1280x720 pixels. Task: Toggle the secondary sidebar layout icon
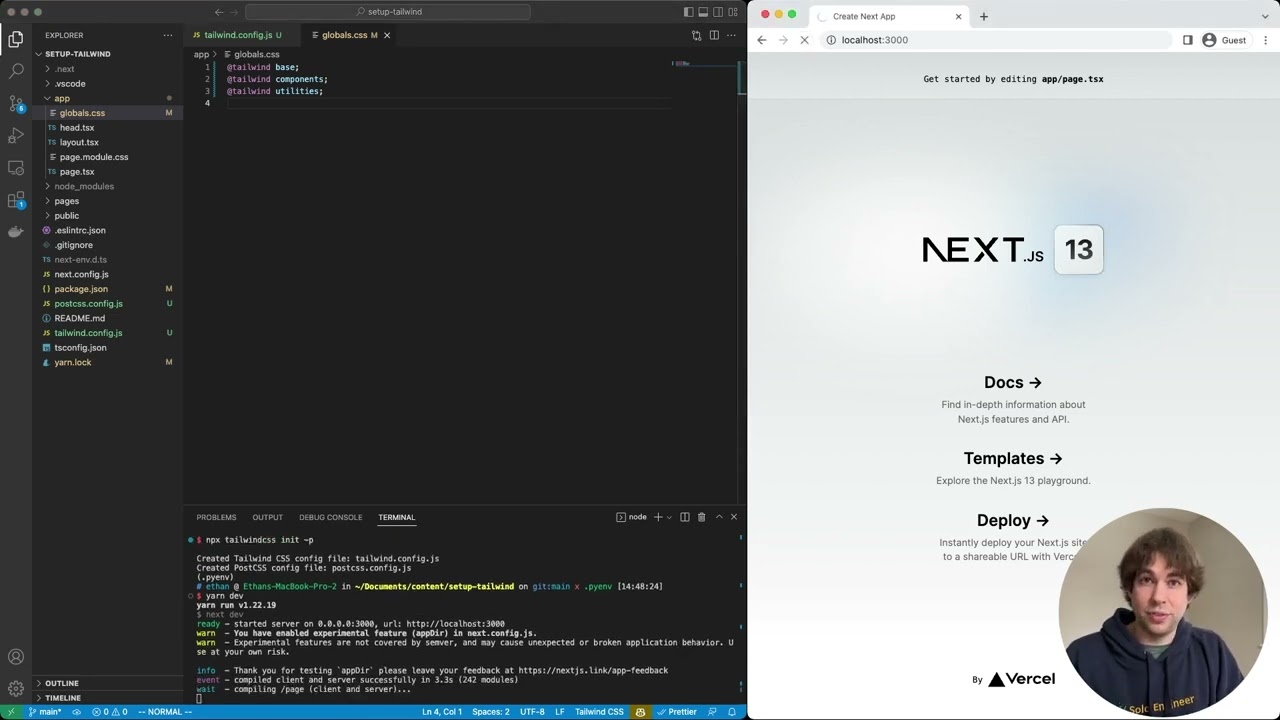(718, 12)
